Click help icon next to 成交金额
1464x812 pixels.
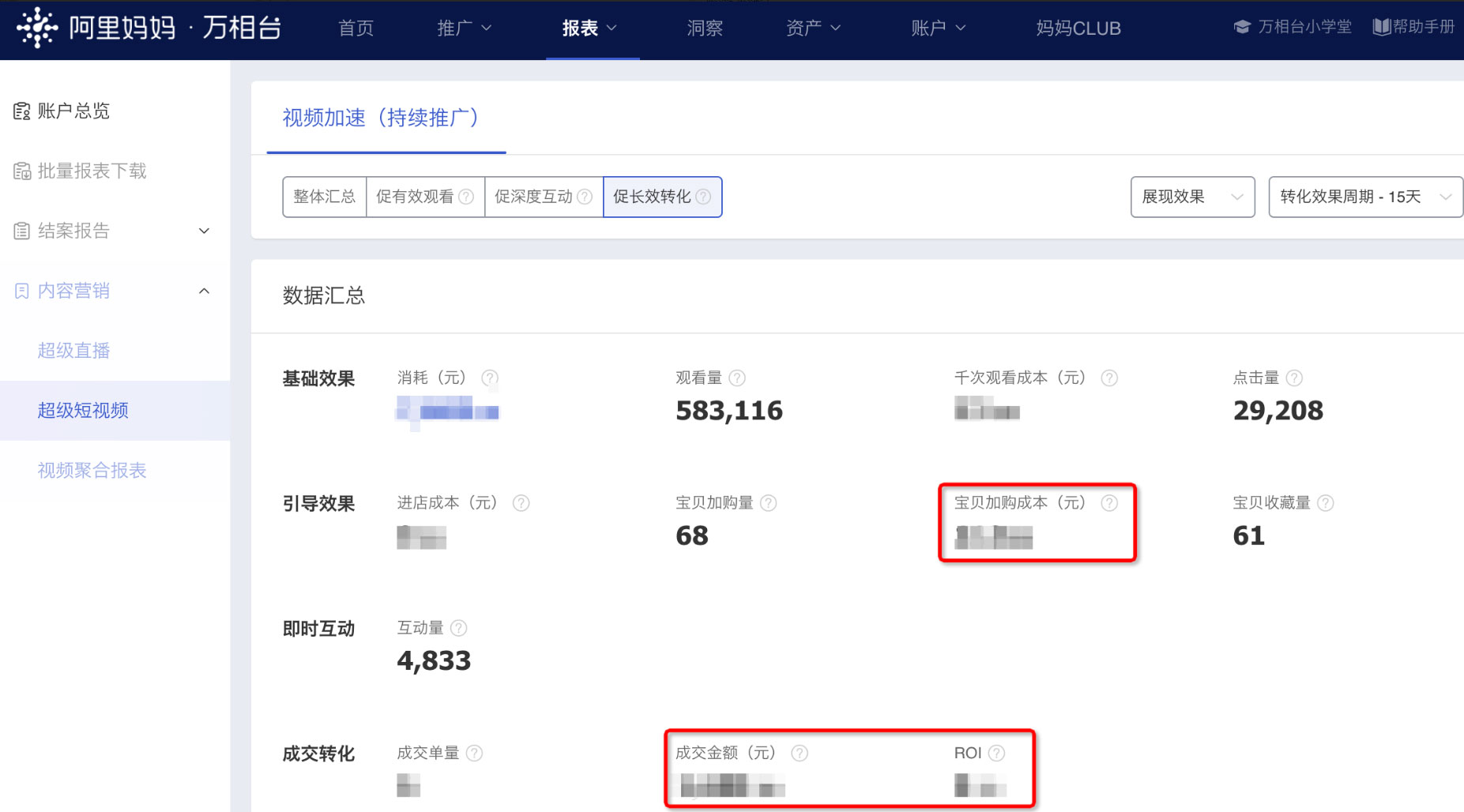tap(800, 753)
